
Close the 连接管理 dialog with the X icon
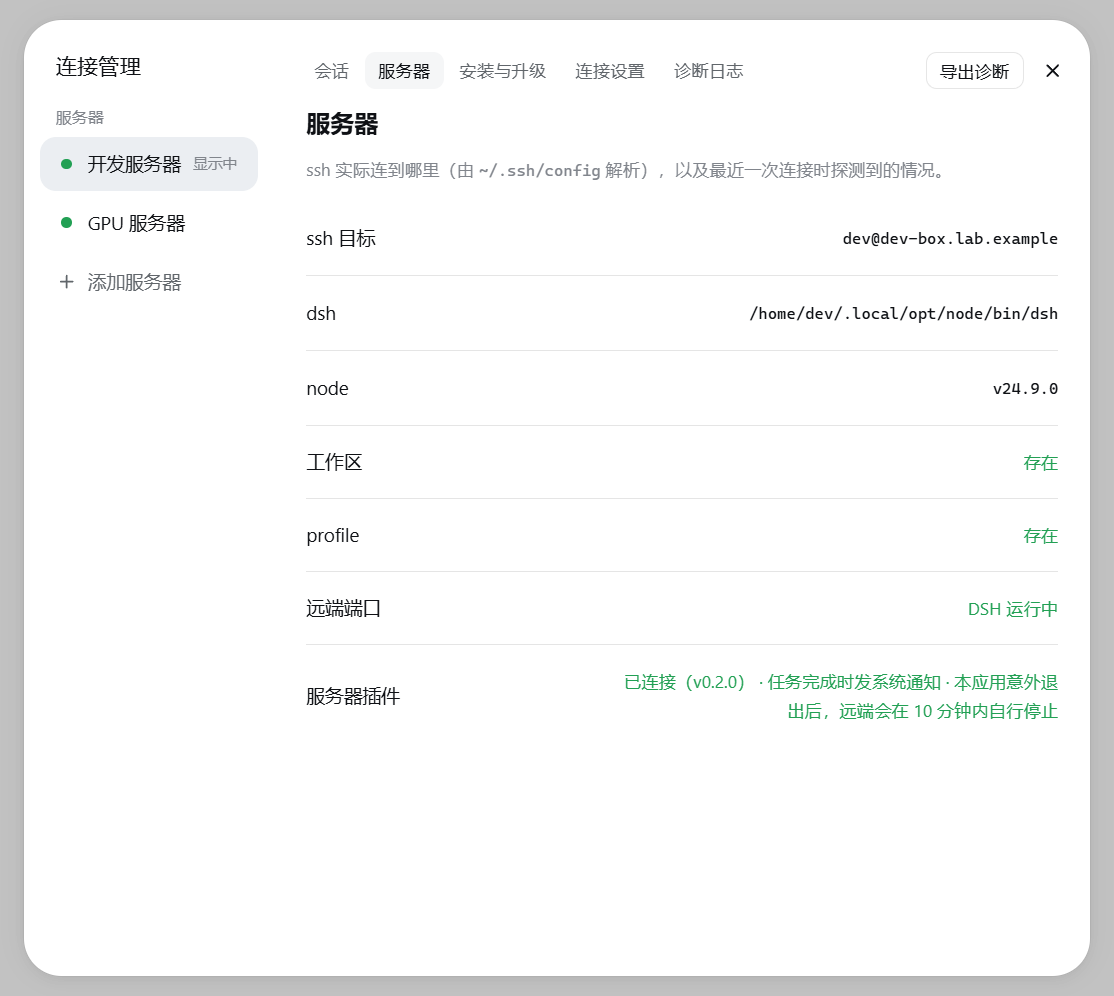point(1052,71)
